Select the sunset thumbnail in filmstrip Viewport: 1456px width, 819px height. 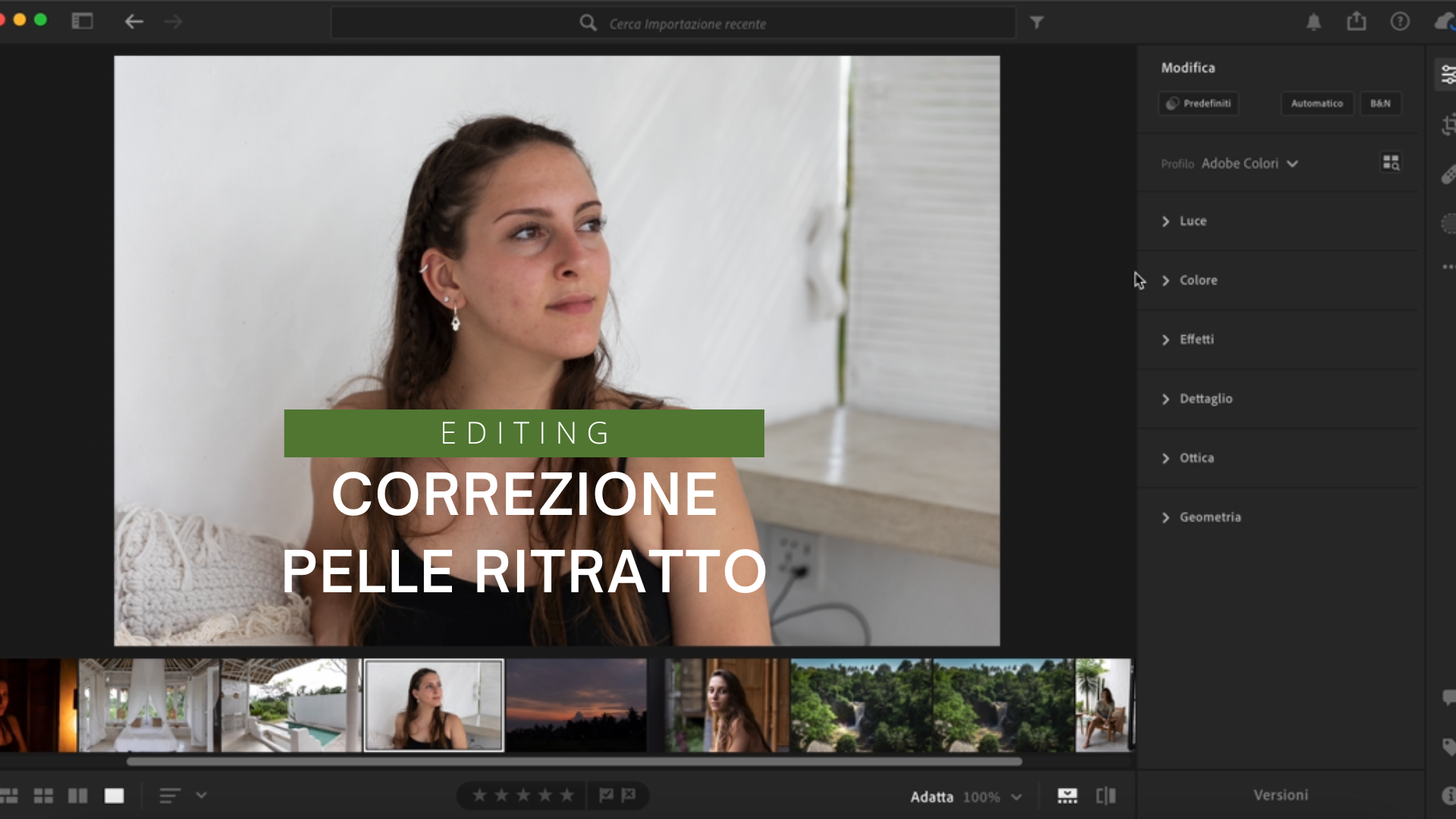coord(576,705)
